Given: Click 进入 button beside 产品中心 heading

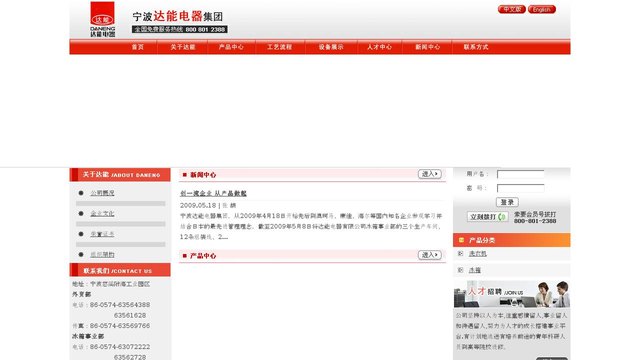Looking at the screenshot, I should pyautogui.click(x=429, y=255).
